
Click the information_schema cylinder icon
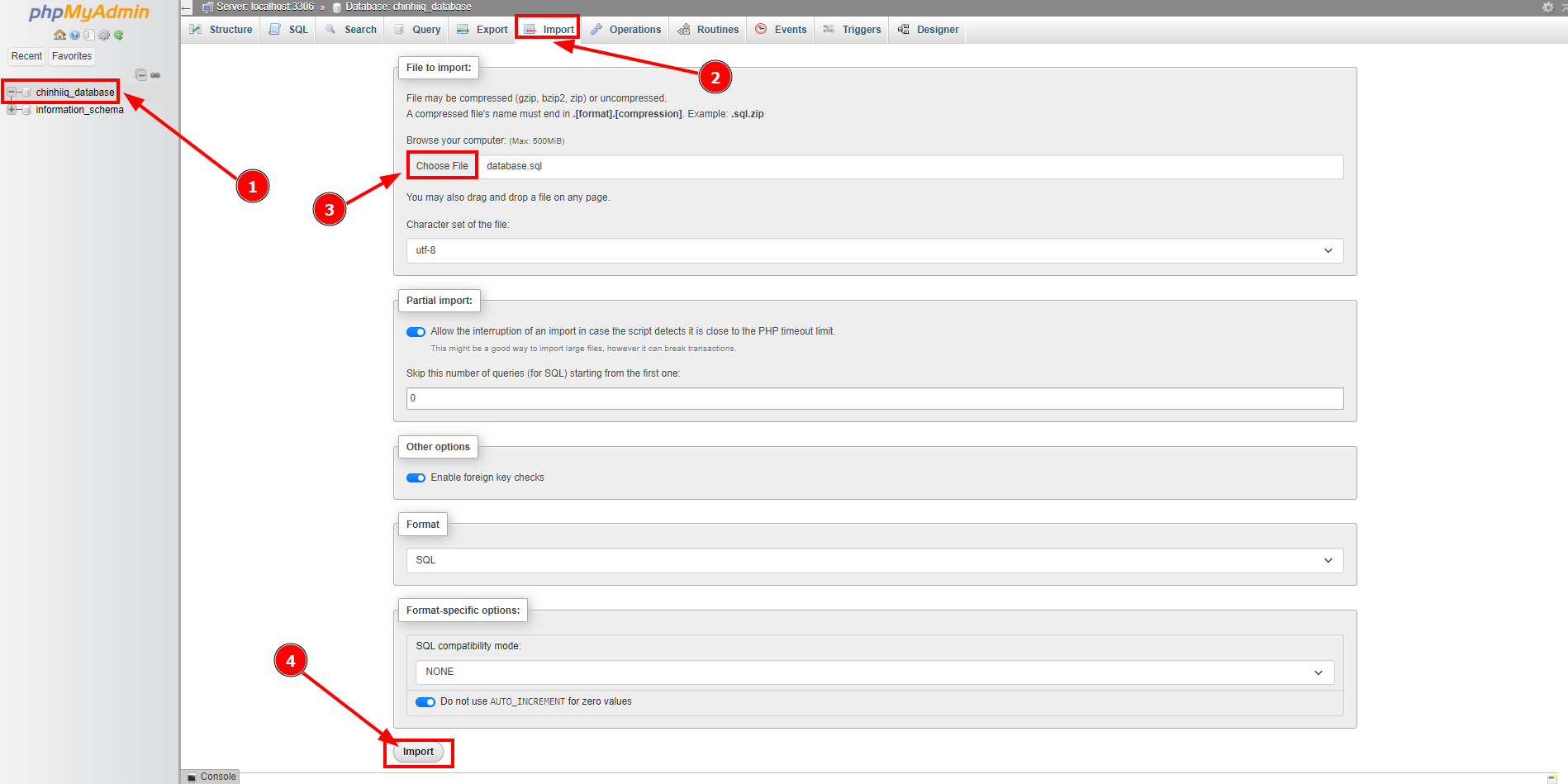click(x=26, y=110)
